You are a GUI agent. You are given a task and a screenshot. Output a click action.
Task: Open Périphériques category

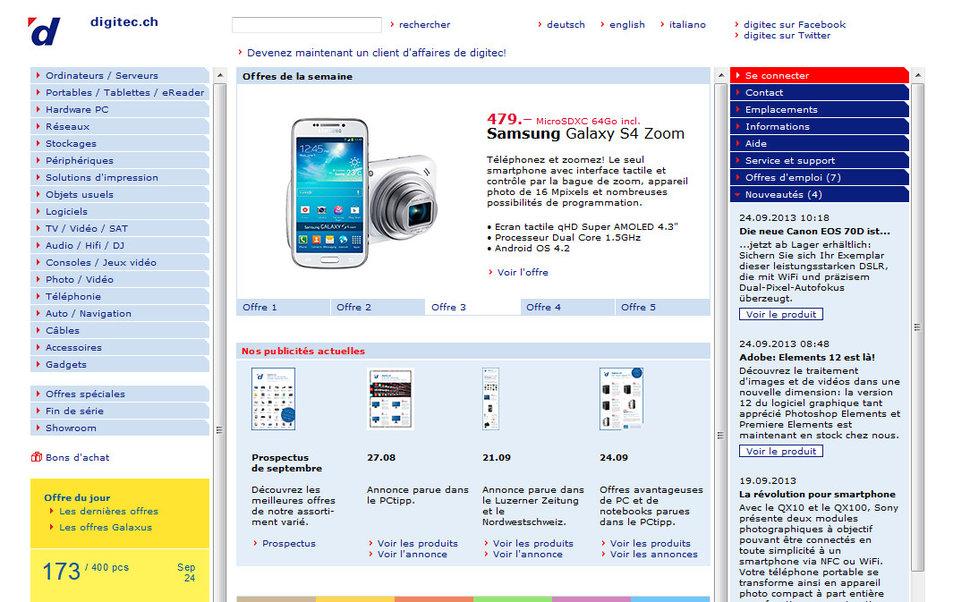119,160
